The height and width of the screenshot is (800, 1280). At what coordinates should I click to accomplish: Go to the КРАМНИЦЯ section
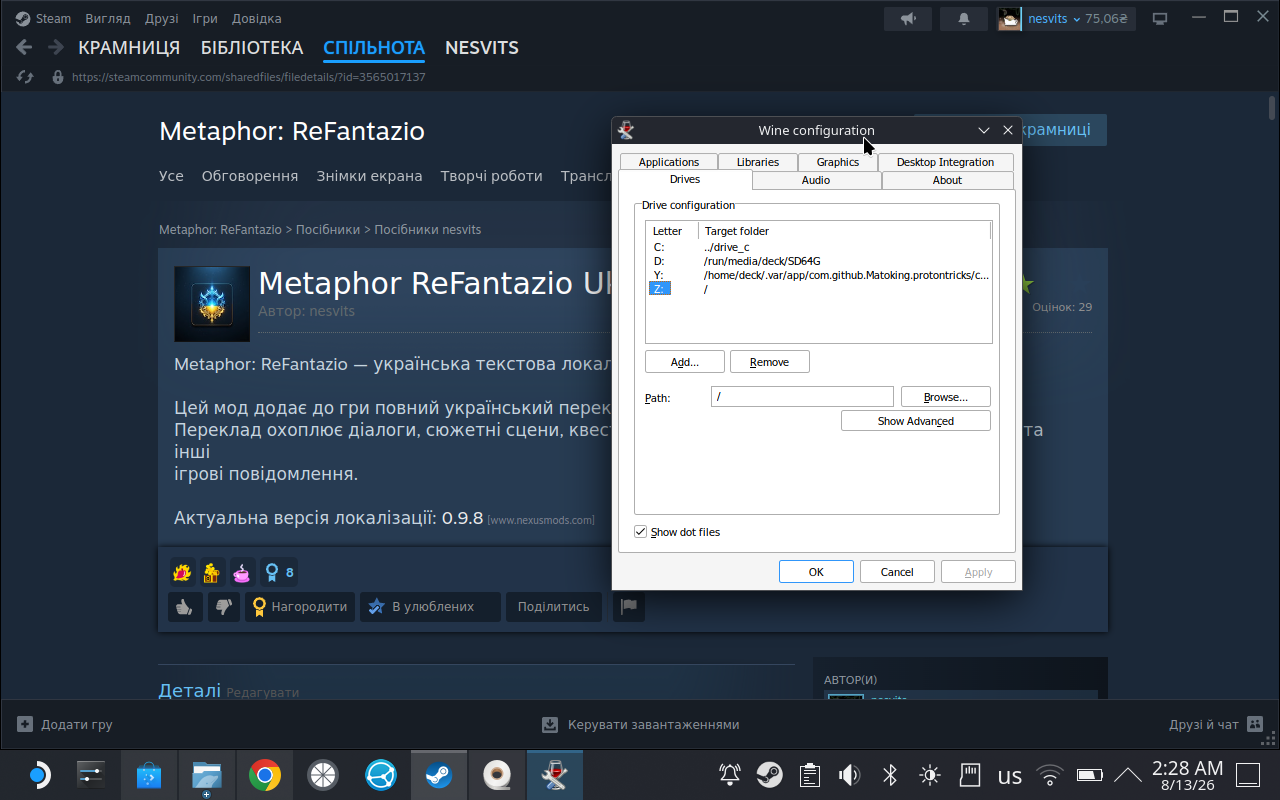pyautogui.click(x=129, y=47)
